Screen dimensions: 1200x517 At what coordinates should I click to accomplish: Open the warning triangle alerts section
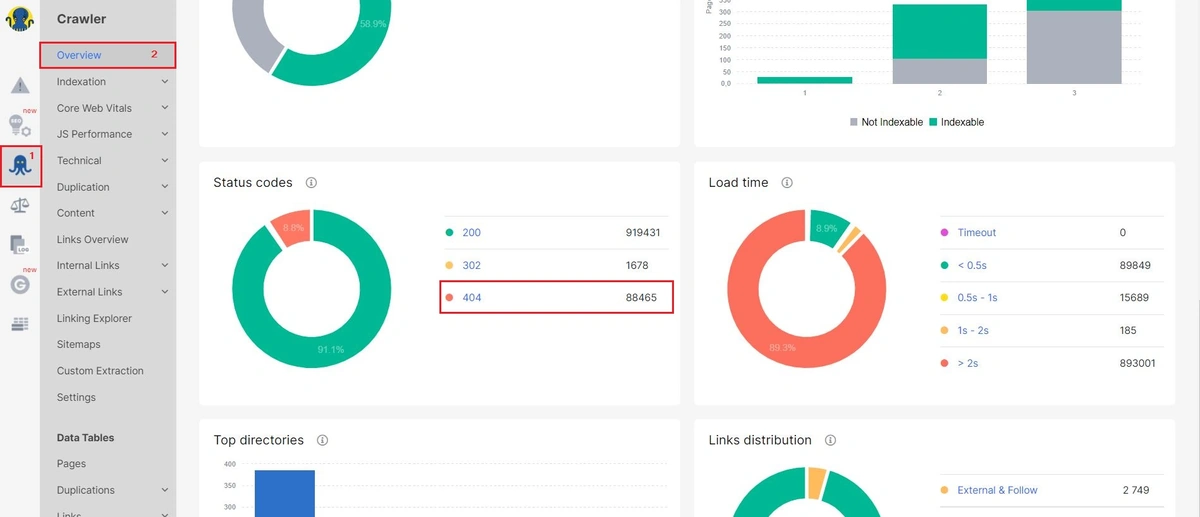(20, 86)
